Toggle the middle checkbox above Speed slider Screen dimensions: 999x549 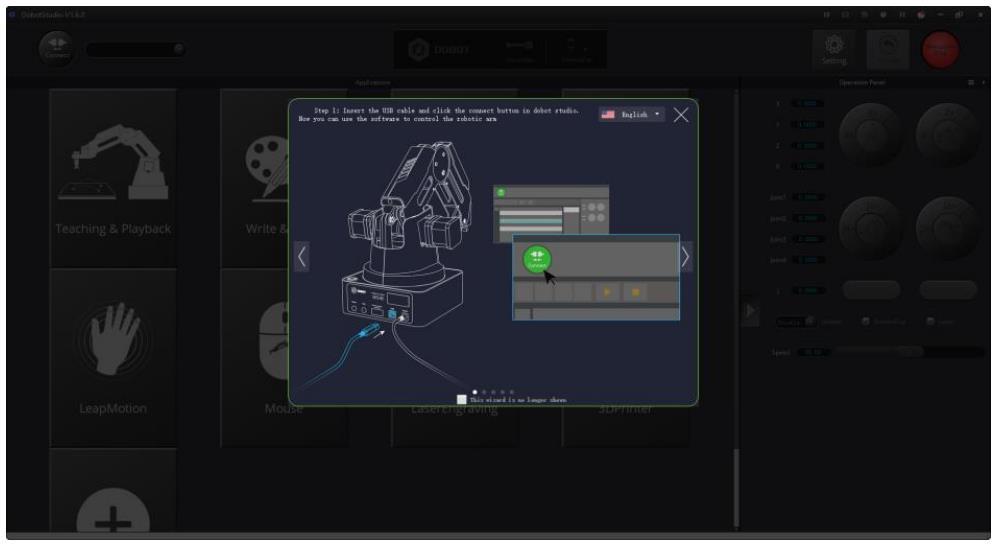coord(865,322)
